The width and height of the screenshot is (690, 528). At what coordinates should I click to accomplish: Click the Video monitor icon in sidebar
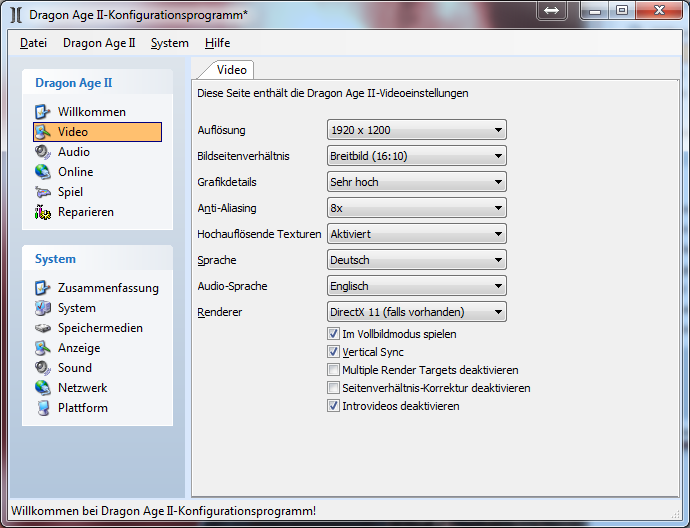tap(43, 132)
